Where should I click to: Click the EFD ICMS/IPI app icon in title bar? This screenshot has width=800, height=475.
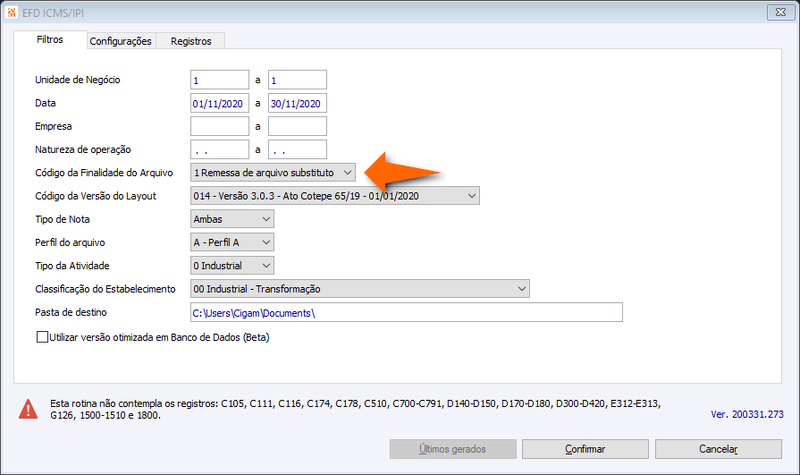click(x=11, y=12)
